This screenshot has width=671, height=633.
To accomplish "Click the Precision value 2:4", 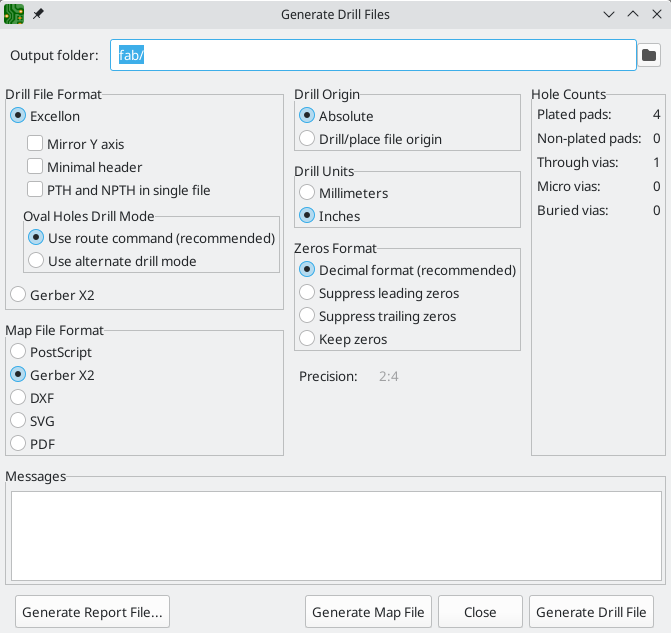I will pyautogui.click(x=389, y=376).
